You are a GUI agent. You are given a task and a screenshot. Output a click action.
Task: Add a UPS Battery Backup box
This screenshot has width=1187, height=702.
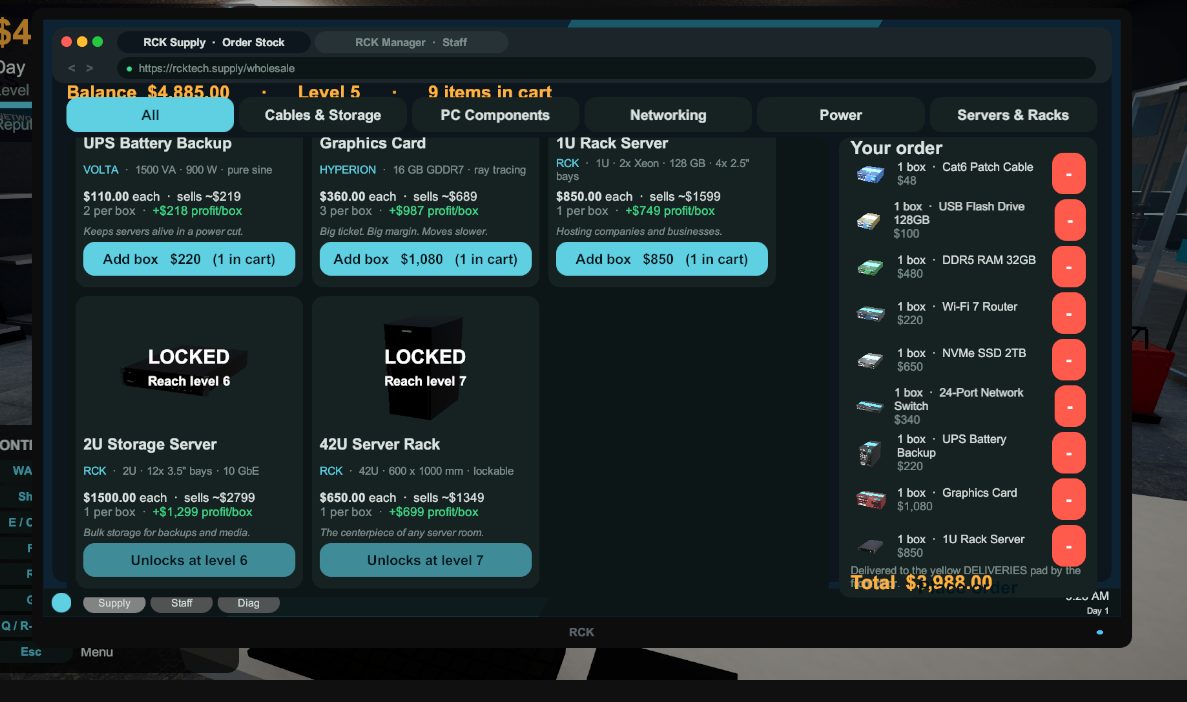(189, 259)
